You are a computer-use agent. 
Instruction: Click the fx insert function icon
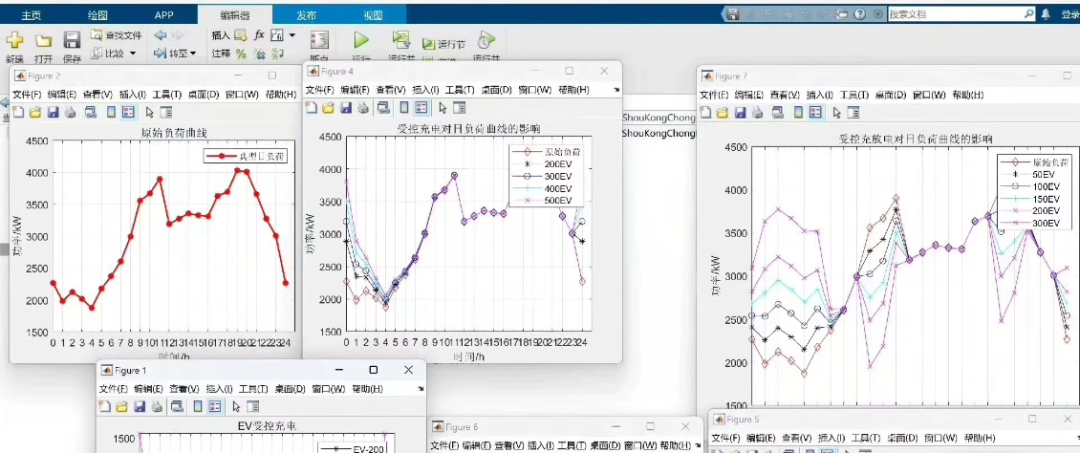click(259, 35)
